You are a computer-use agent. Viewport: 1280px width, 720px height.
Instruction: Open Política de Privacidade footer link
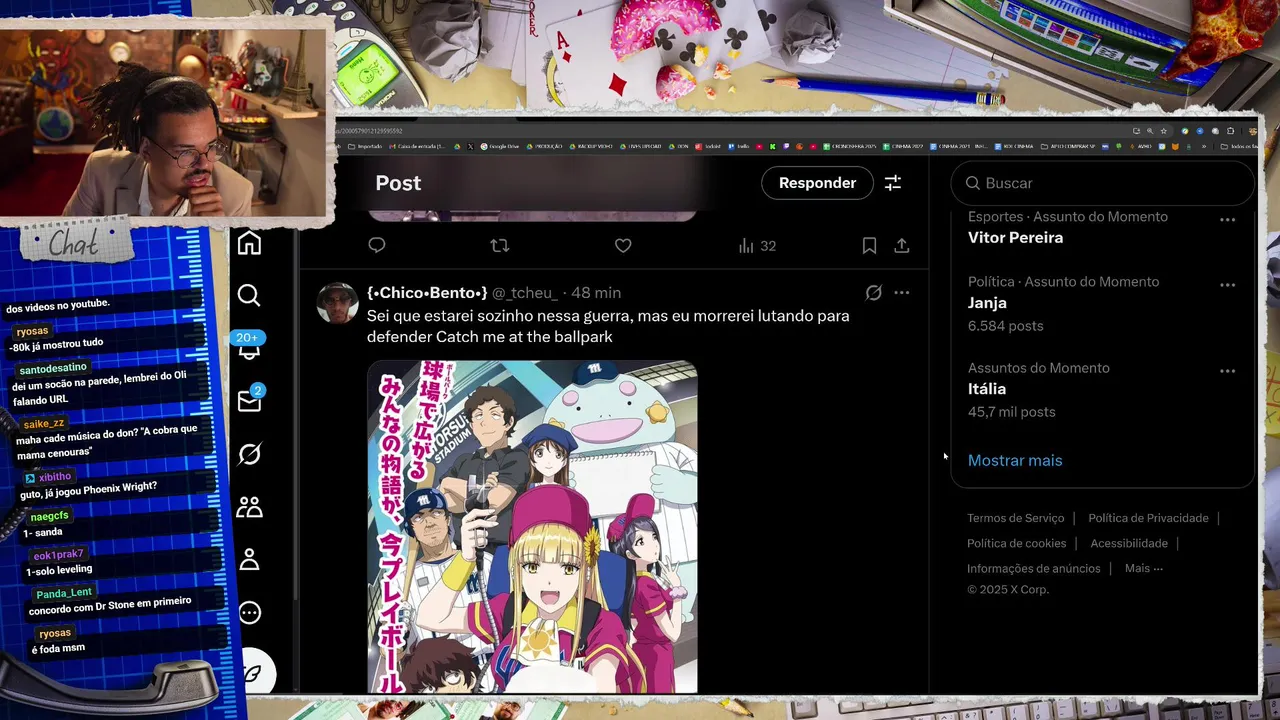1148,518
